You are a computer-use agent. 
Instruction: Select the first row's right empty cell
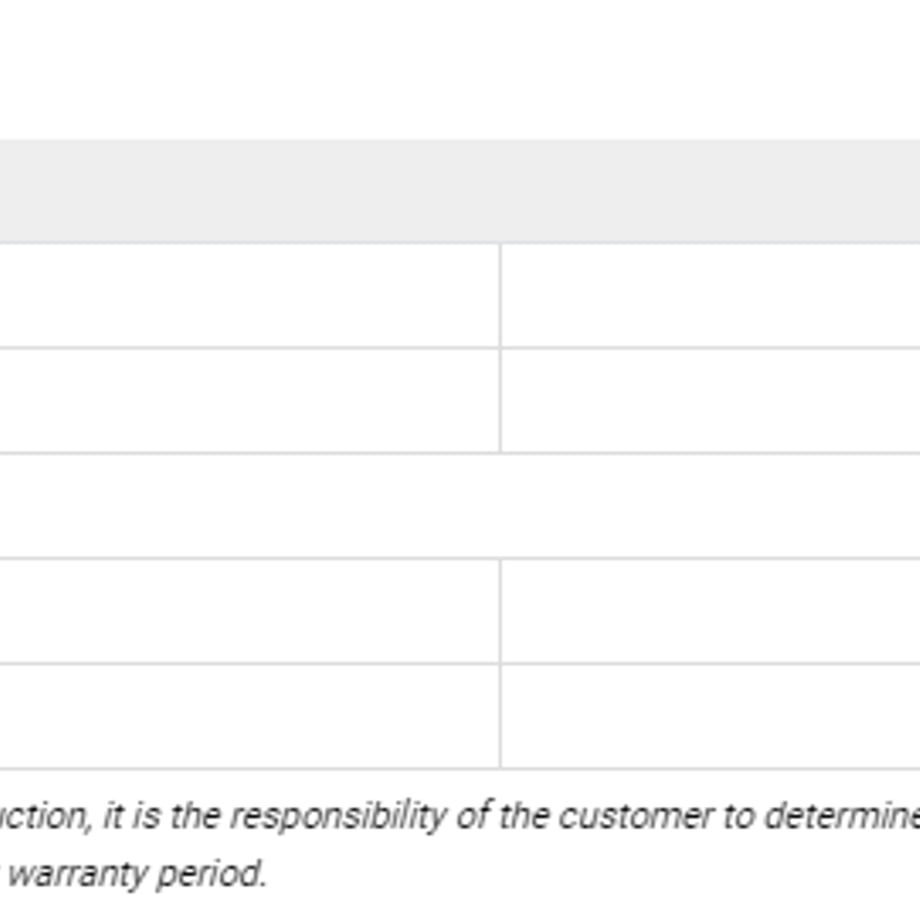(x=711, y=295)
